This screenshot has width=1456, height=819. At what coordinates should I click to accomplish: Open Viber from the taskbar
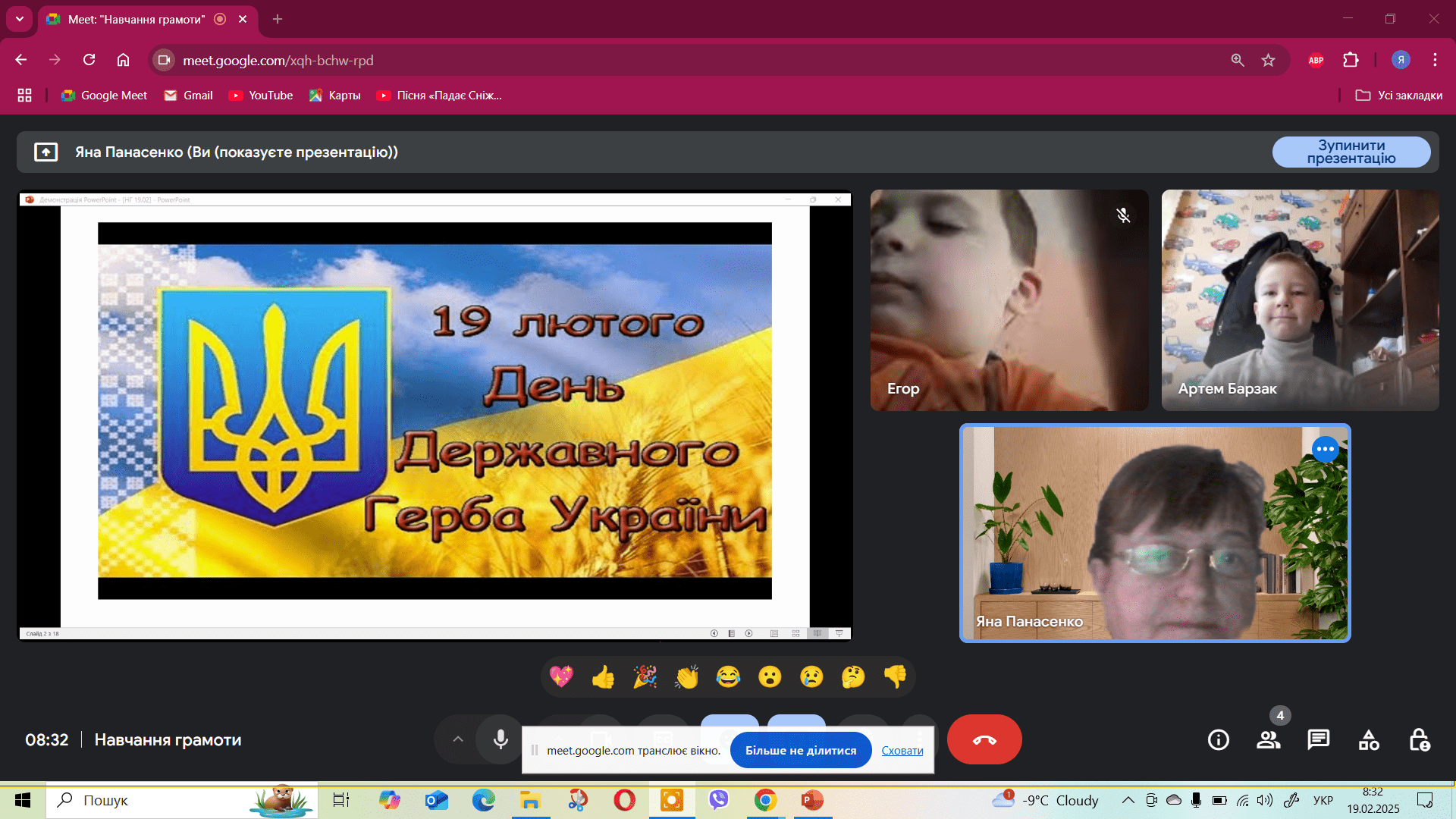tap(719, 800)
